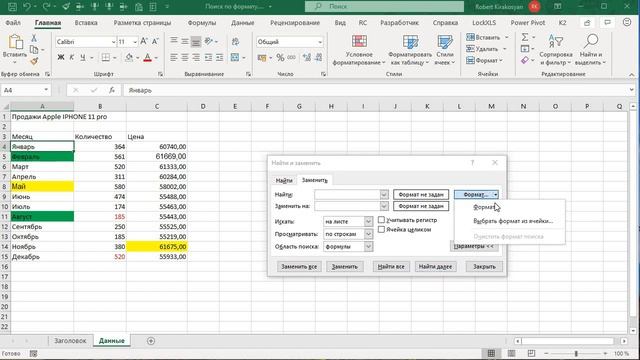Click the AutoSum sigma icon
640x360 pixels.
coord(525,38)
